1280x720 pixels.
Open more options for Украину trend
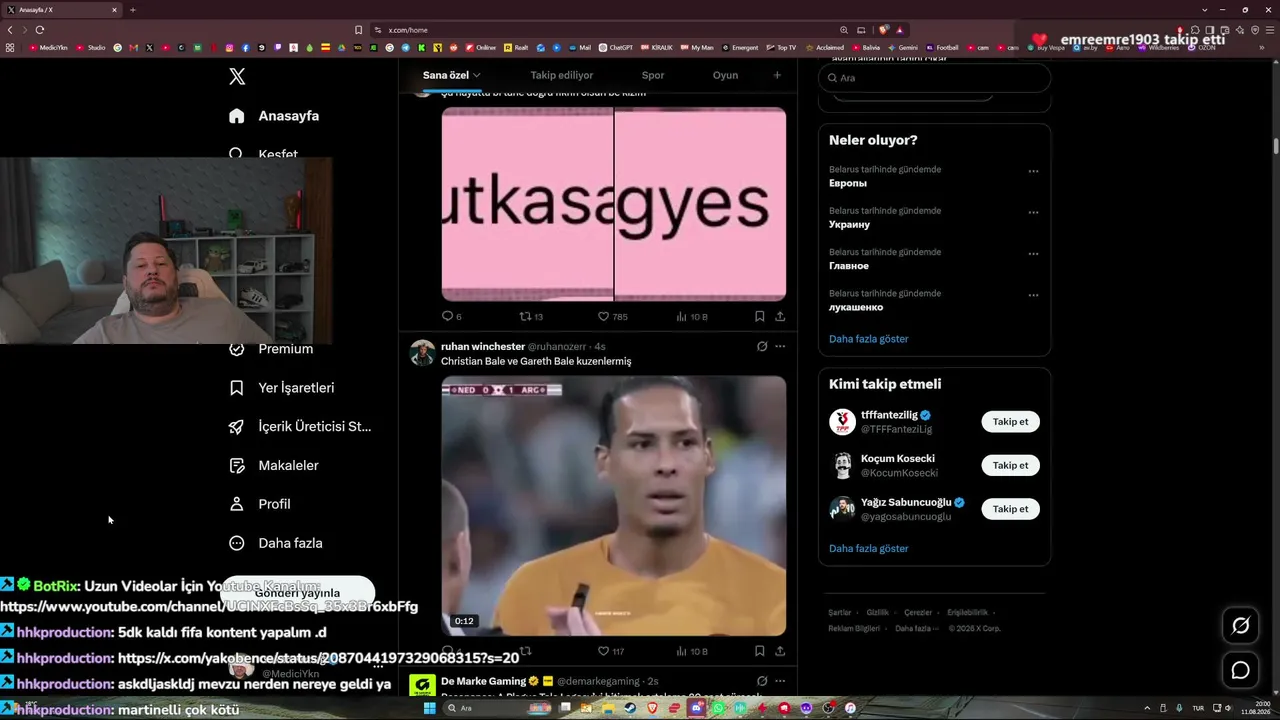(x=1033, y=212)
